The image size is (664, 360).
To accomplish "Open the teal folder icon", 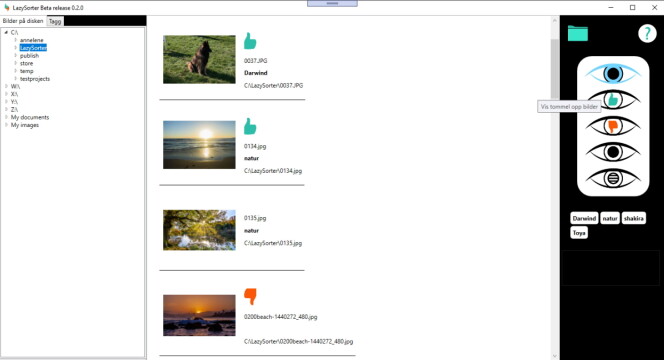I will (578, 33).
